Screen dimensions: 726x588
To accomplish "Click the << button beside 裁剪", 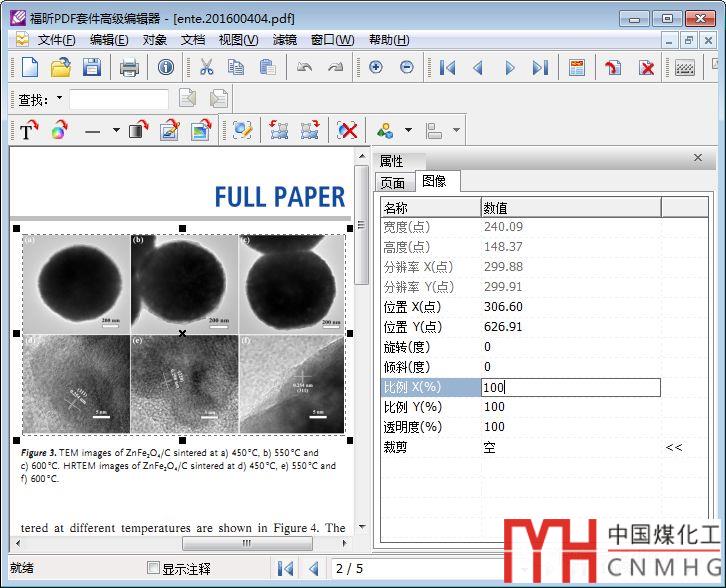I will coord(674,447).
